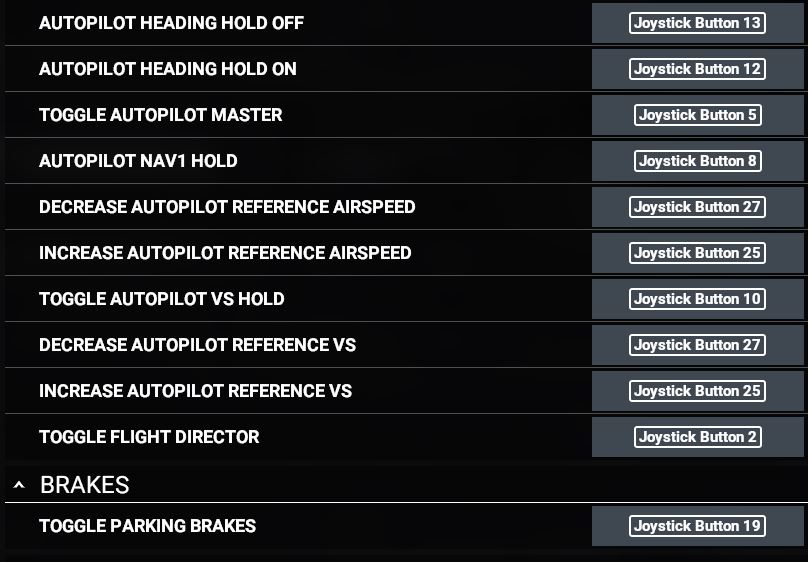
Task: Click Joystick Button 27 for Decrease Reference Airspeed
Action: [697, 207]
